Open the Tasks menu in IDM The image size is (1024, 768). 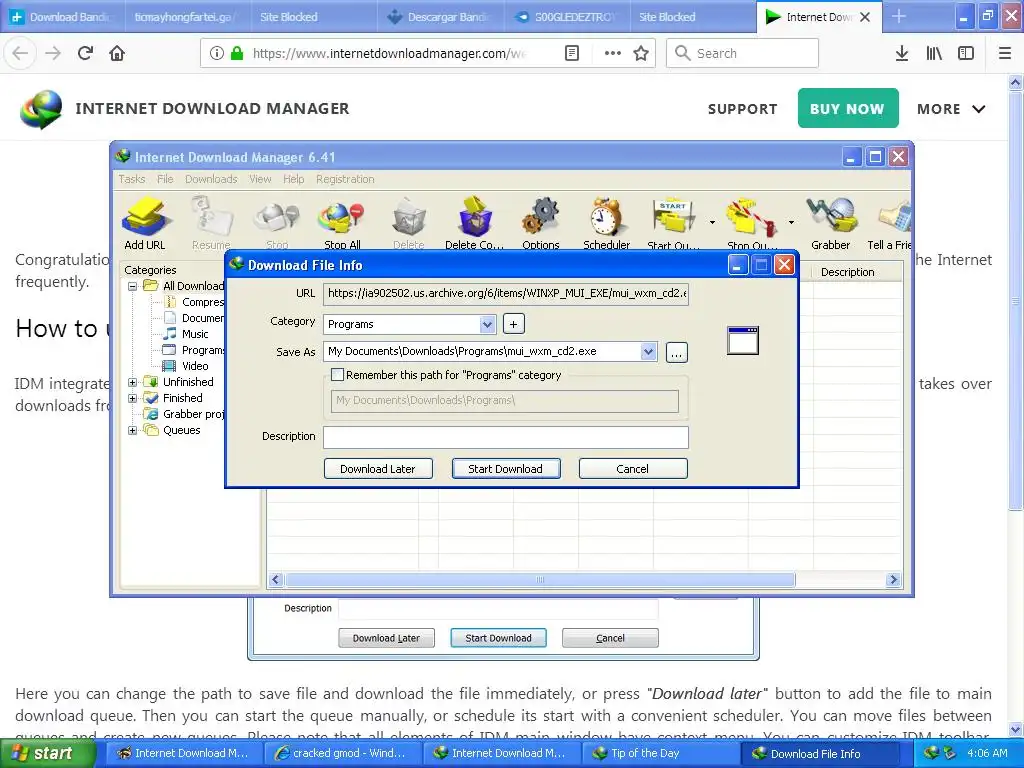(x=131, y=179)
